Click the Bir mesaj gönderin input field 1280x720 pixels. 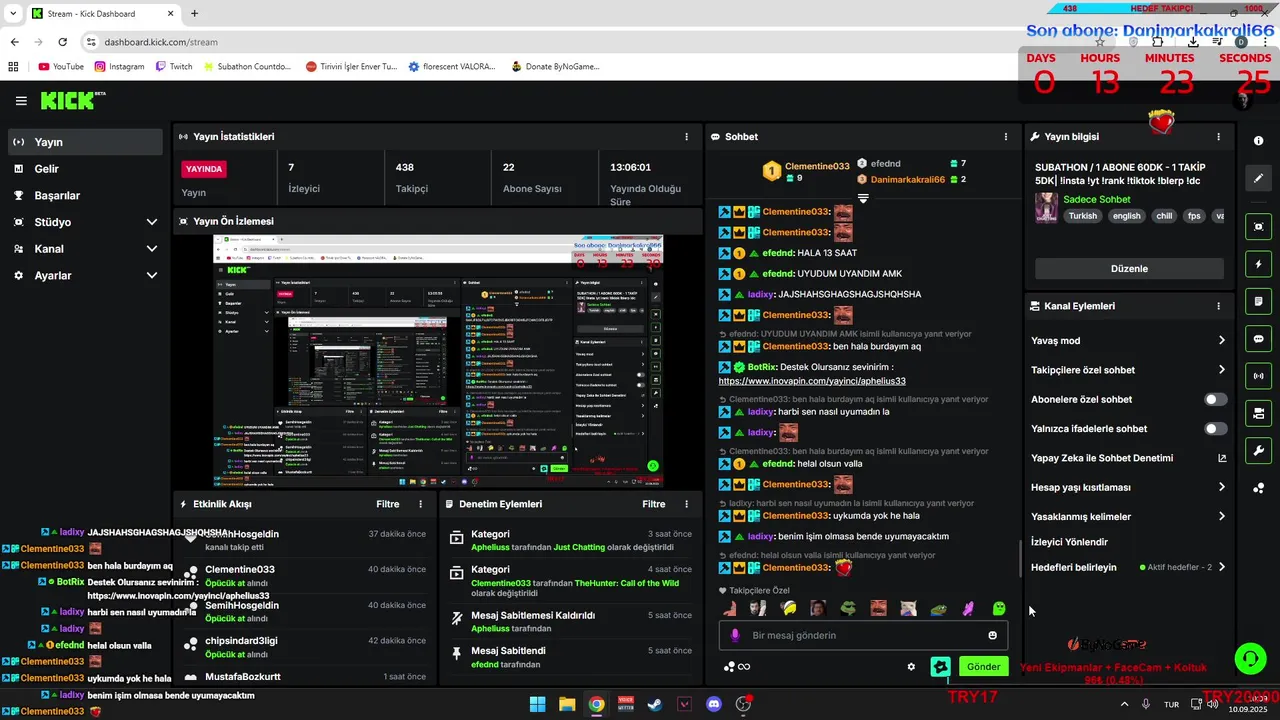pos(863,635)
